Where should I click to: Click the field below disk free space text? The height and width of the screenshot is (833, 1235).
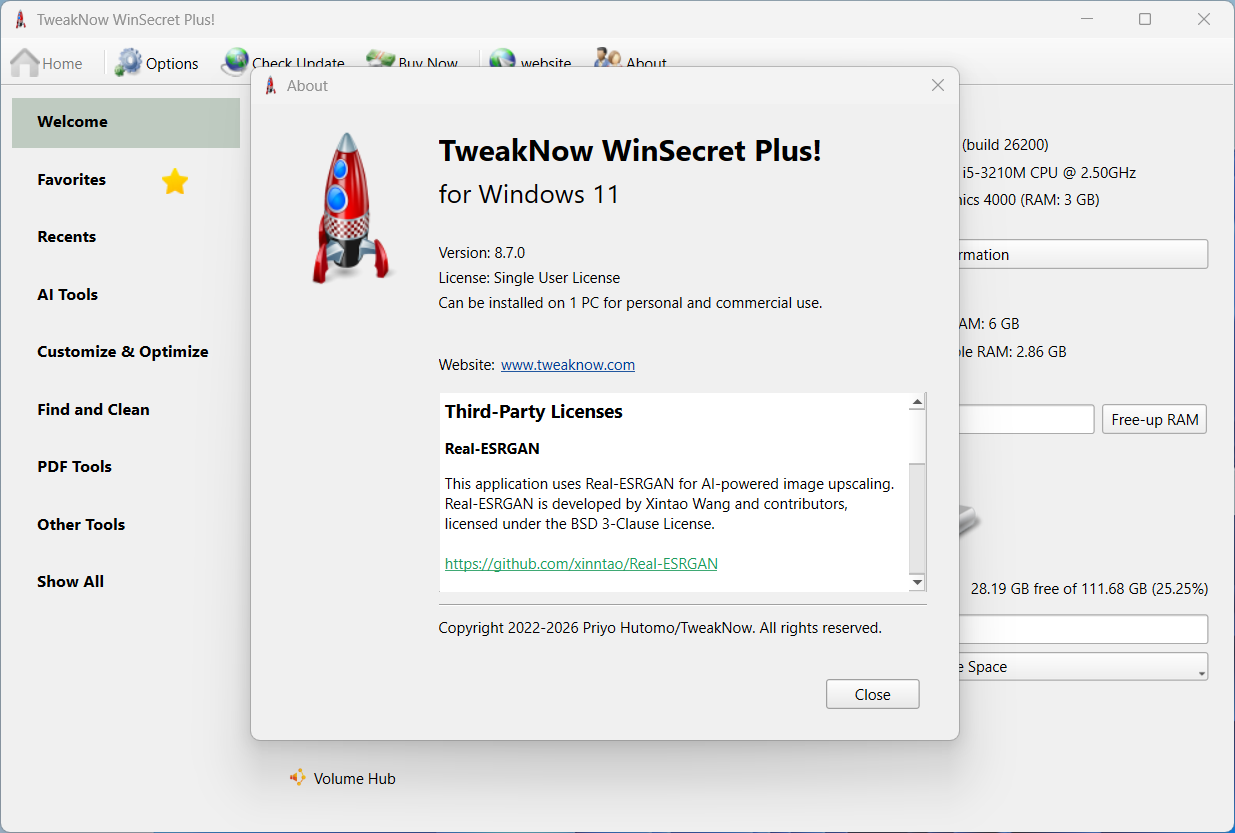pos(1083,629)
